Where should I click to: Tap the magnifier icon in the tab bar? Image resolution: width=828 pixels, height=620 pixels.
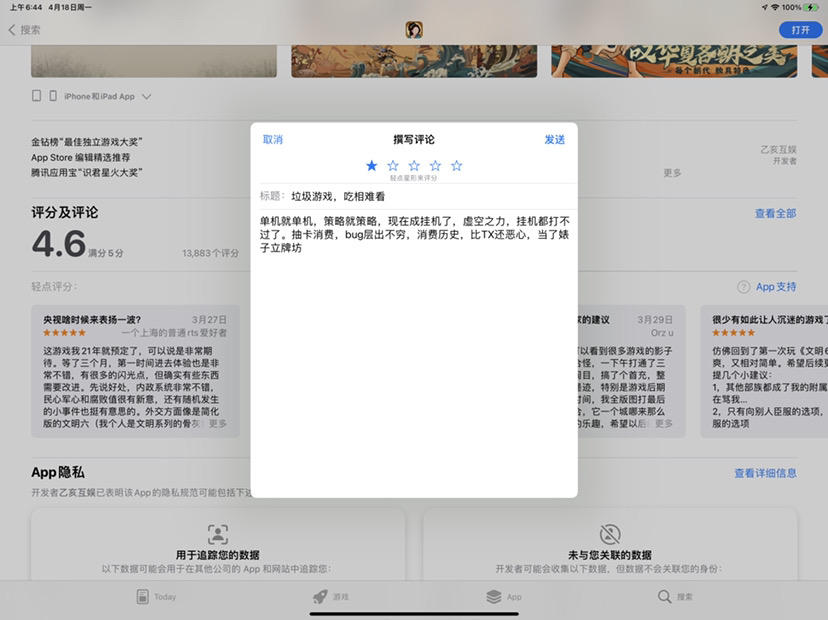(664, 597)
